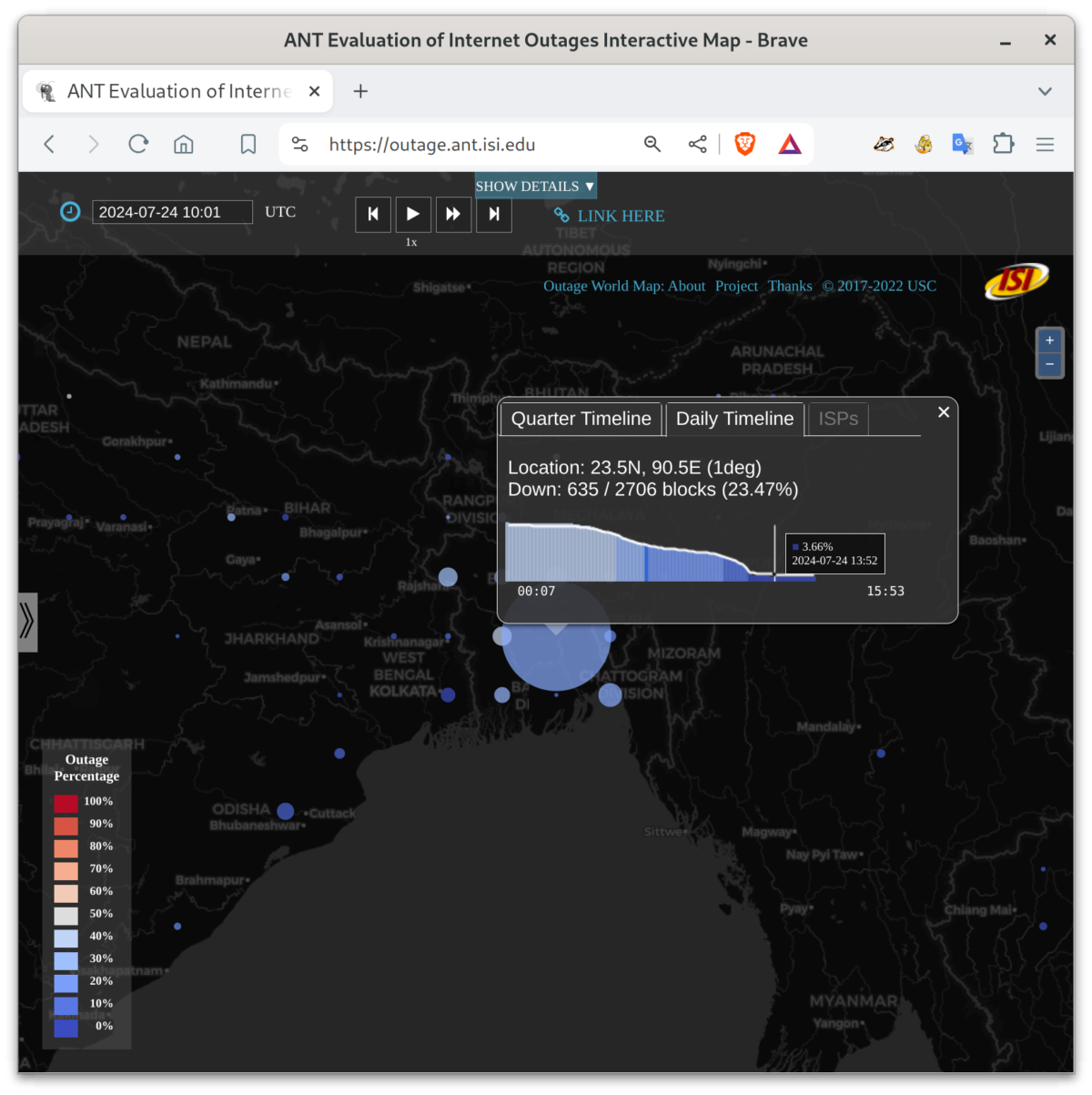This screenshot has height=1095, width=1092.
Task: Open the Brave Shields icon in the toolbar
Action: pyautogui.click(x=744, y=144)
